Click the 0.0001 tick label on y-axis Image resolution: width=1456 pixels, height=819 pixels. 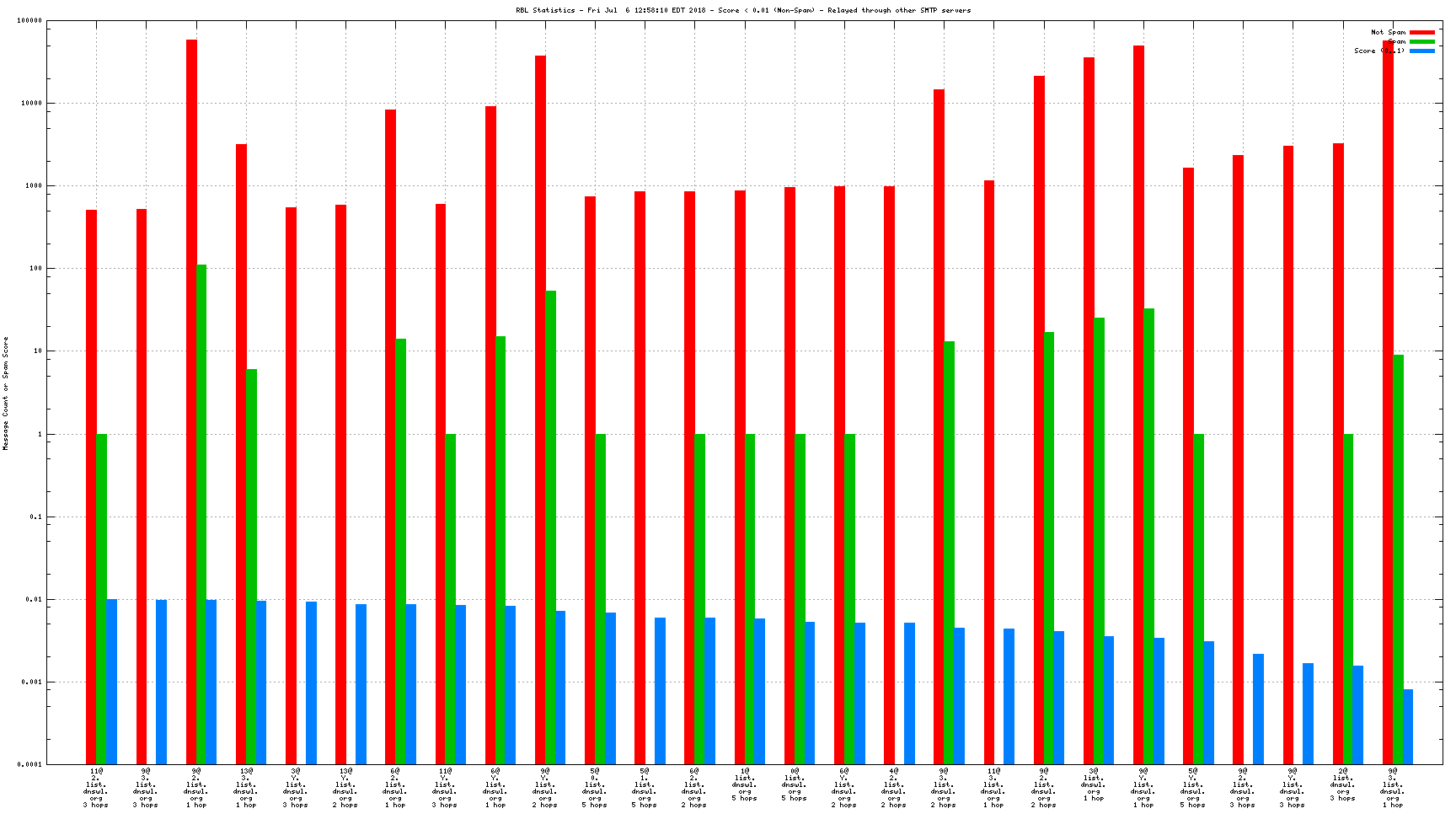click(29, 764)
